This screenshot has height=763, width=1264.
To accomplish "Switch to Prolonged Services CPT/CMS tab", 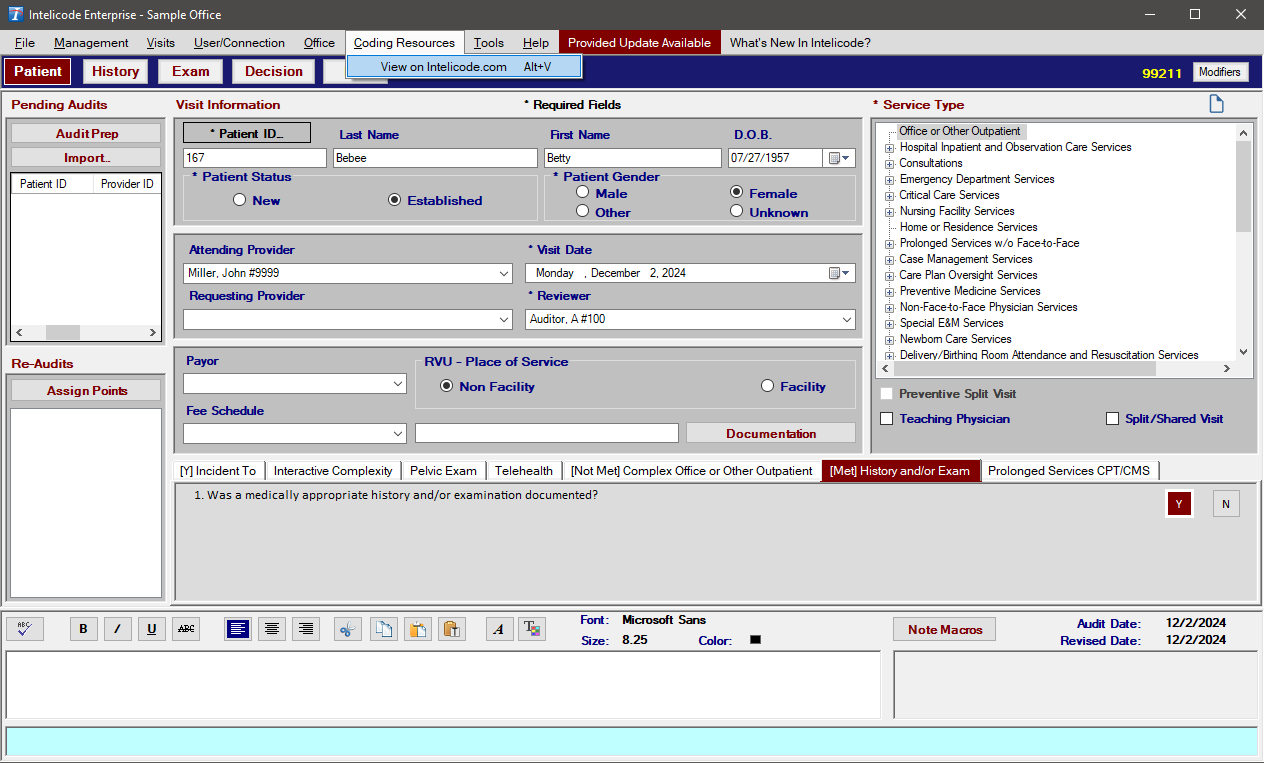I will pos(1069,471).
